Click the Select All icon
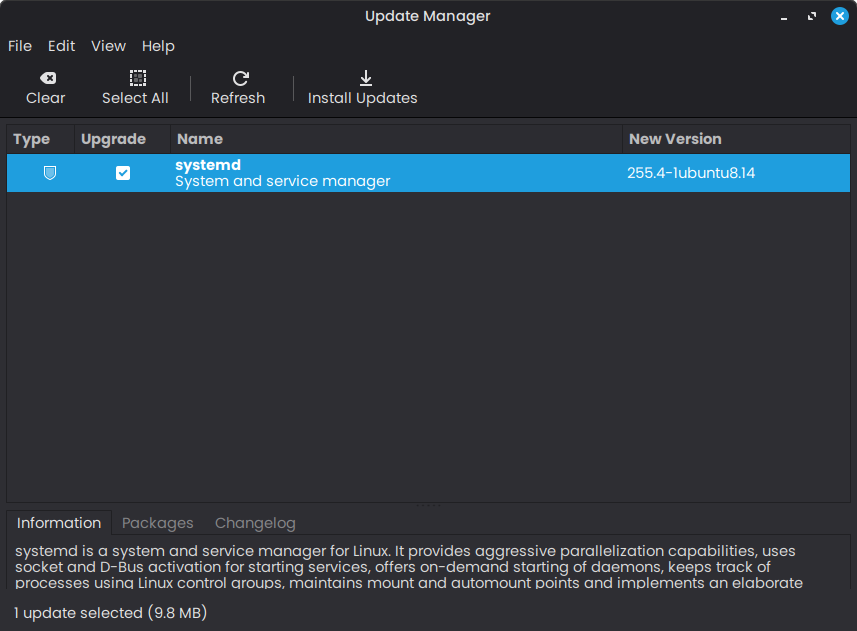This screenshot has width=857, height=631. pyautogui.click(x=136, y=78)
